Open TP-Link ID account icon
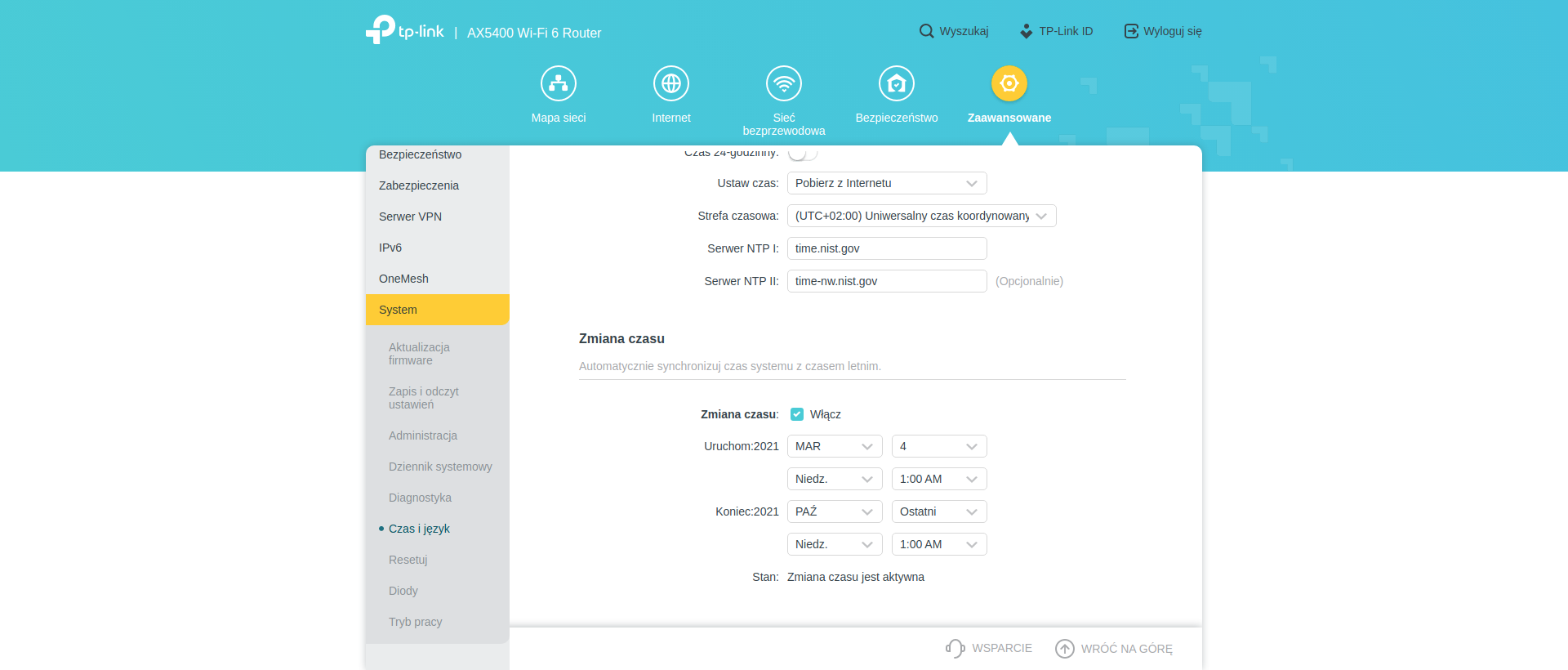 pos(1027,31)
